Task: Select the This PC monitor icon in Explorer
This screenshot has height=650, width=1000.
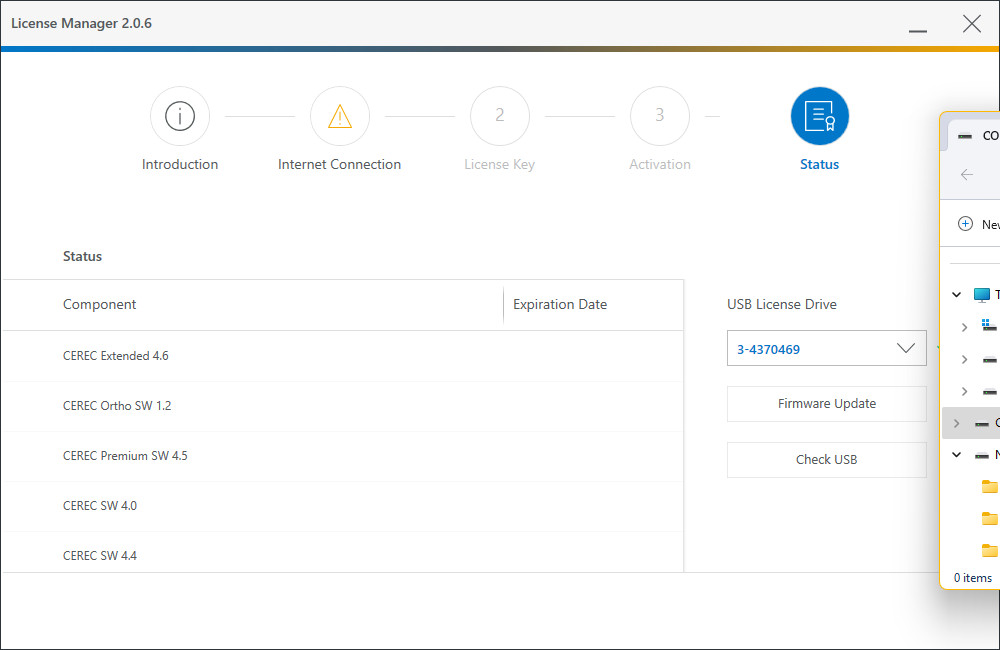Action: point(982,294)
